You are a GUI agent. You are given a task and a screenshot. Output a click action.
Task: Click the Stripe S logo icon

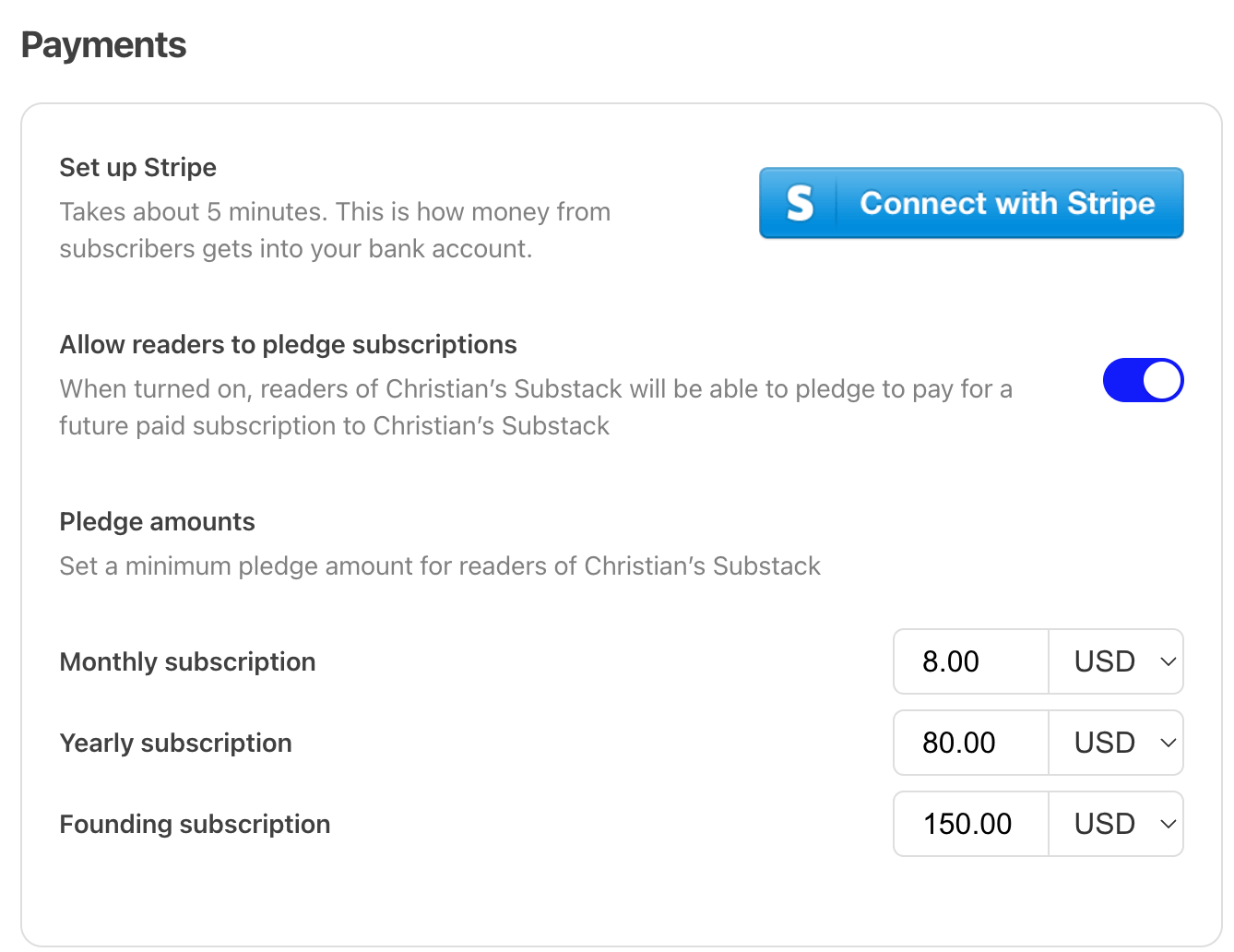point(800,203)
